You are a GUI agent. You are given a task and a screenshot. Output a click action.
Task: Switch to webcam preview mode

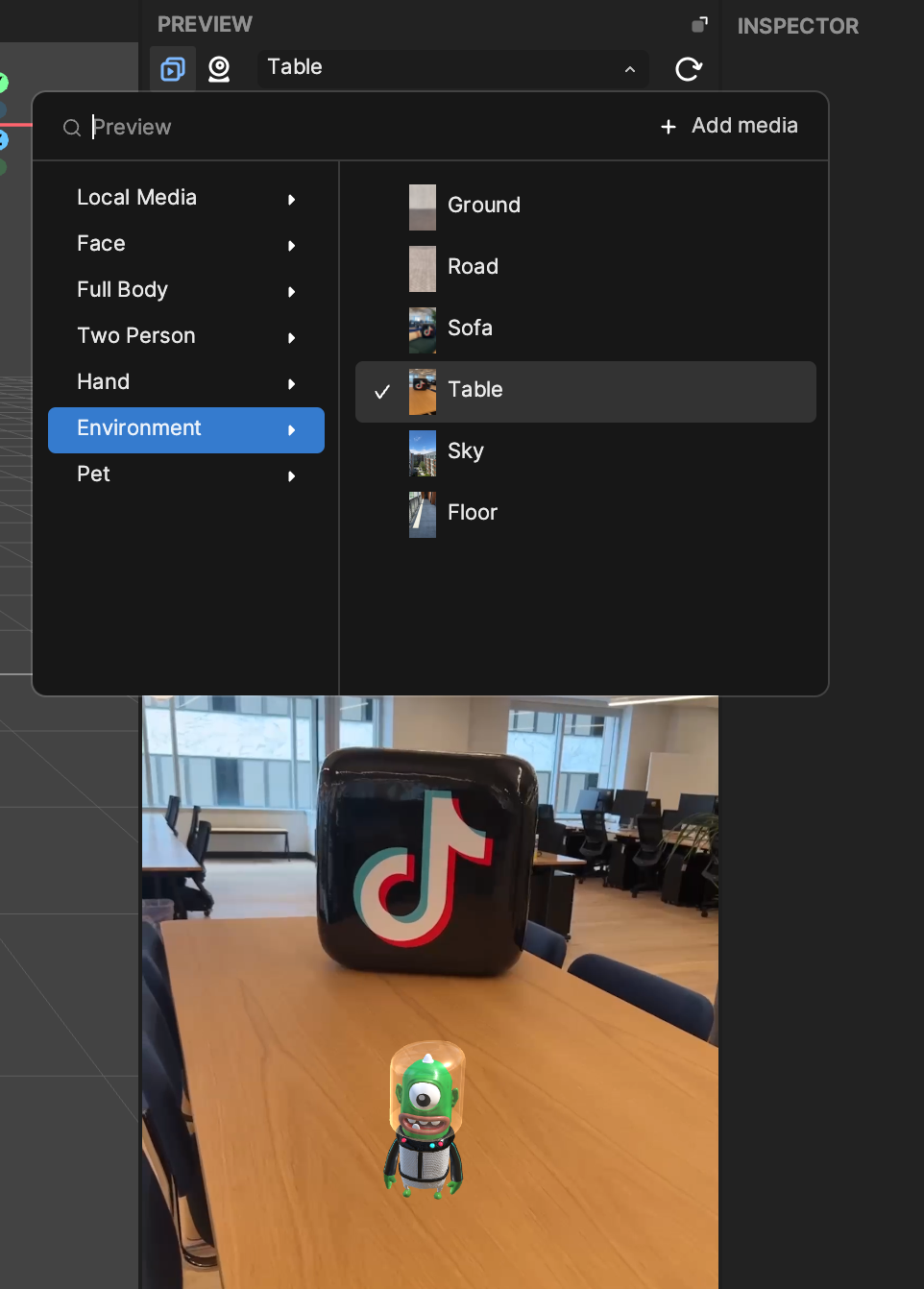[219, 68]
